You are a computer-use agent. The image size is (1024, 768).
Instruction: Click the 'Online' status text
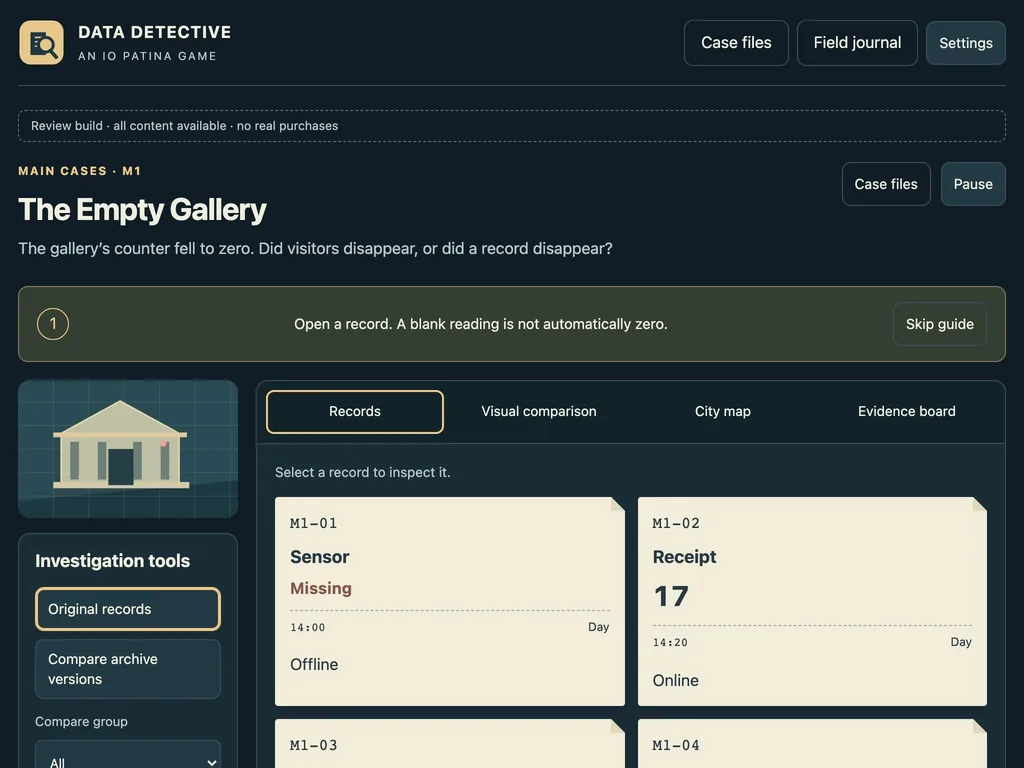pyautogui.click(x=675, y=680)
